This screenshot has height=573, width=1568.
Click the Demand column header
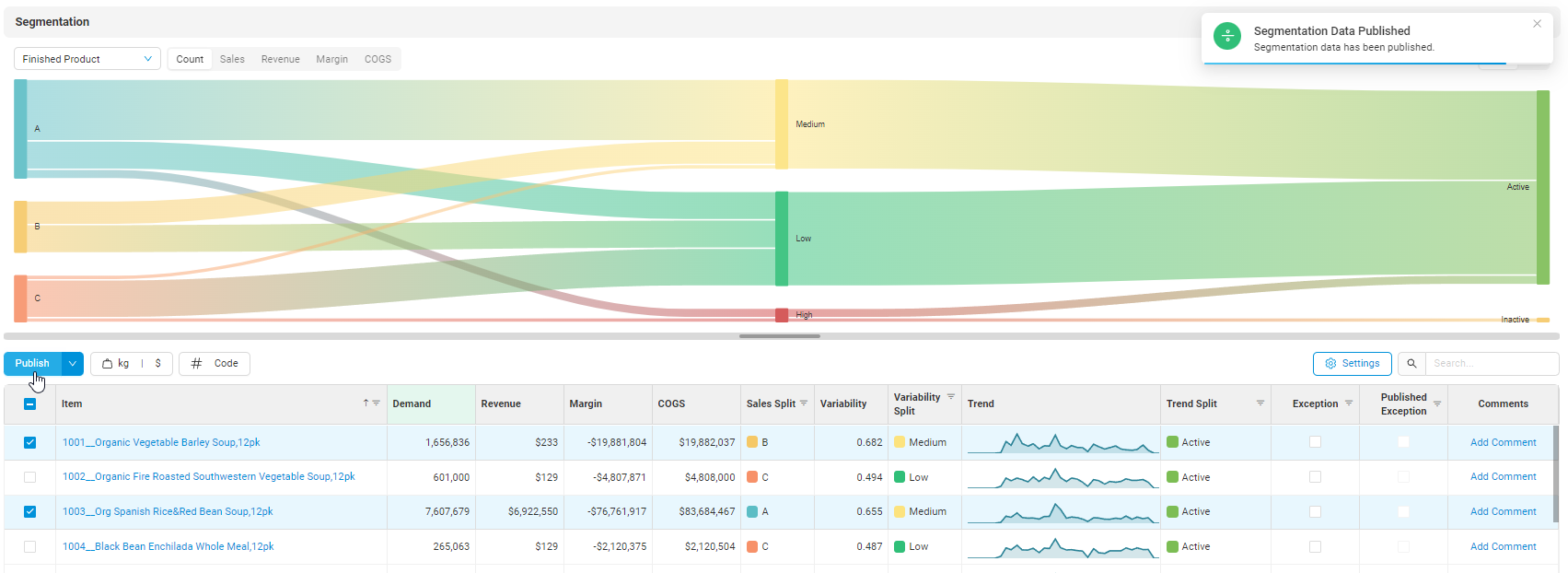[431, 403]
